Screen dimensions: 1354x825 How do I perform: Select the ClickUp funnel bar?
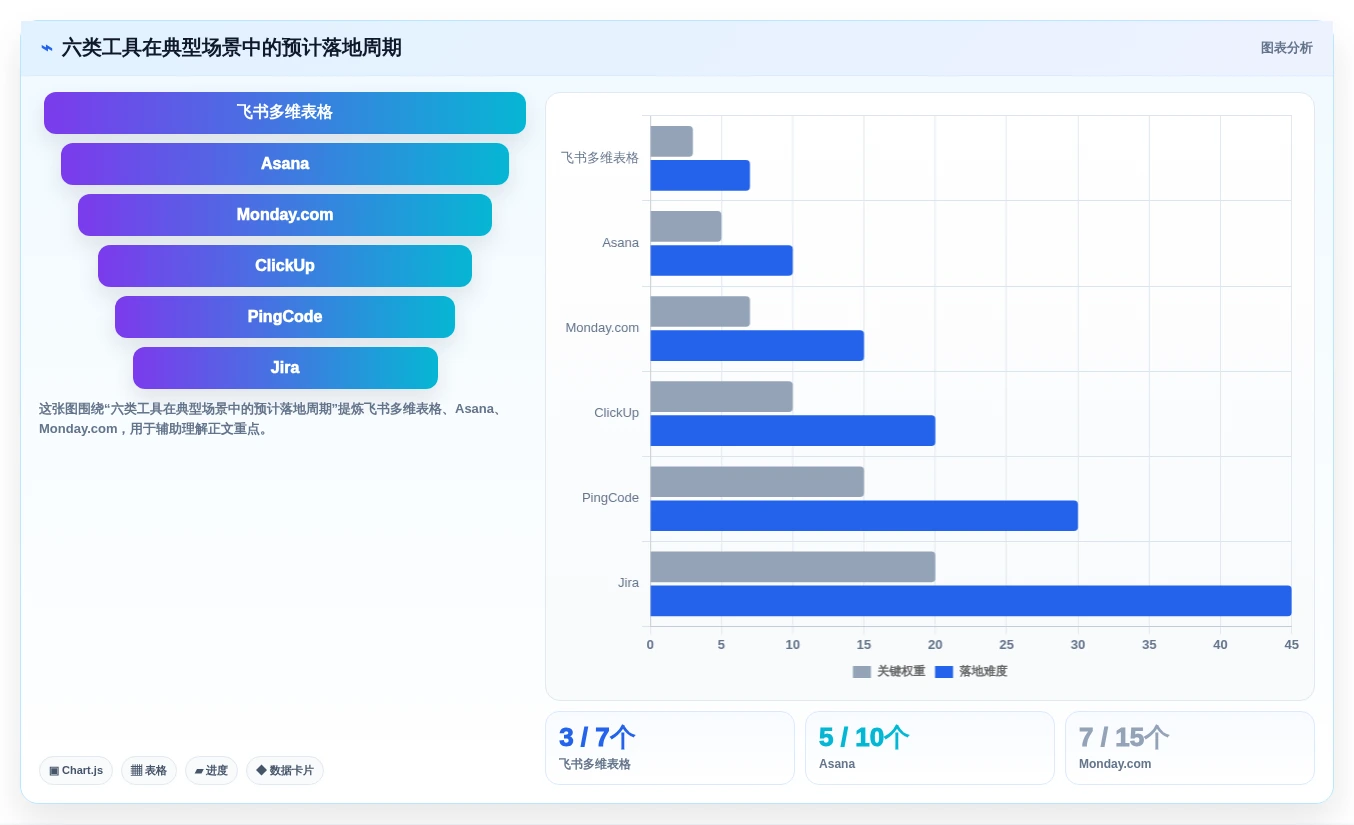285,266
